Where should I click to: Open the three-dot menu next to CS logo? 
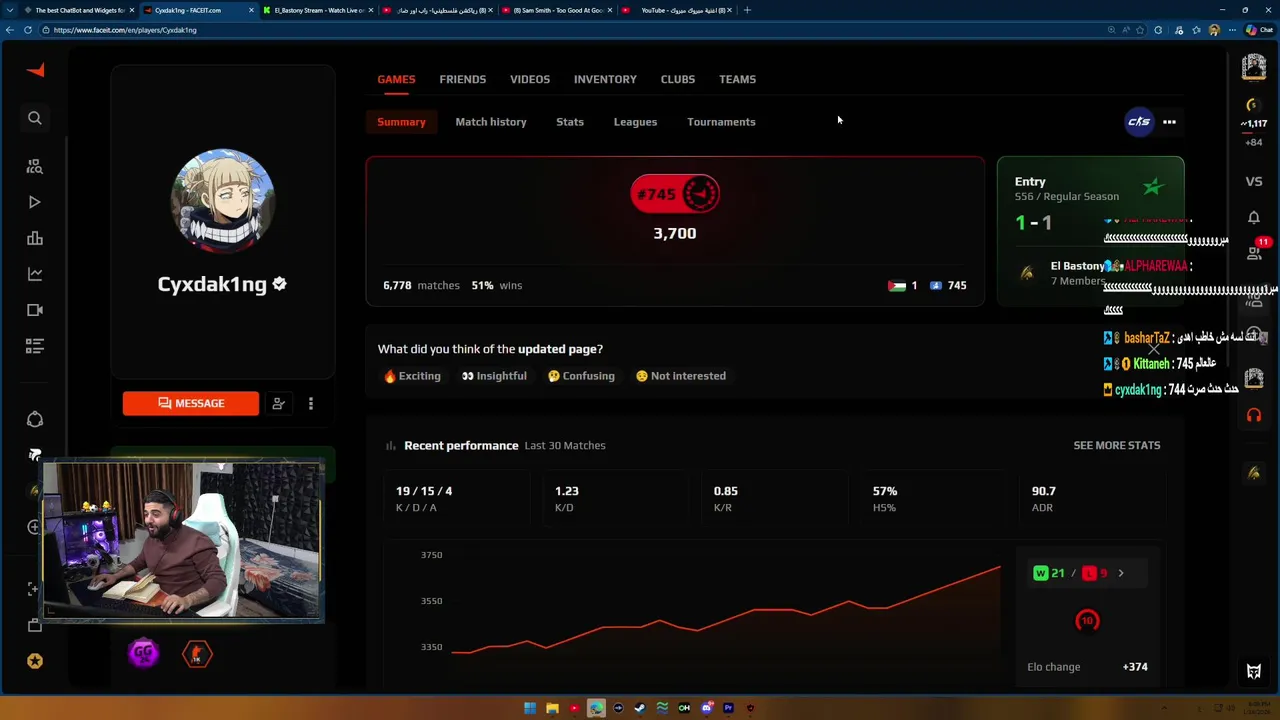(x=1169, y=122)
